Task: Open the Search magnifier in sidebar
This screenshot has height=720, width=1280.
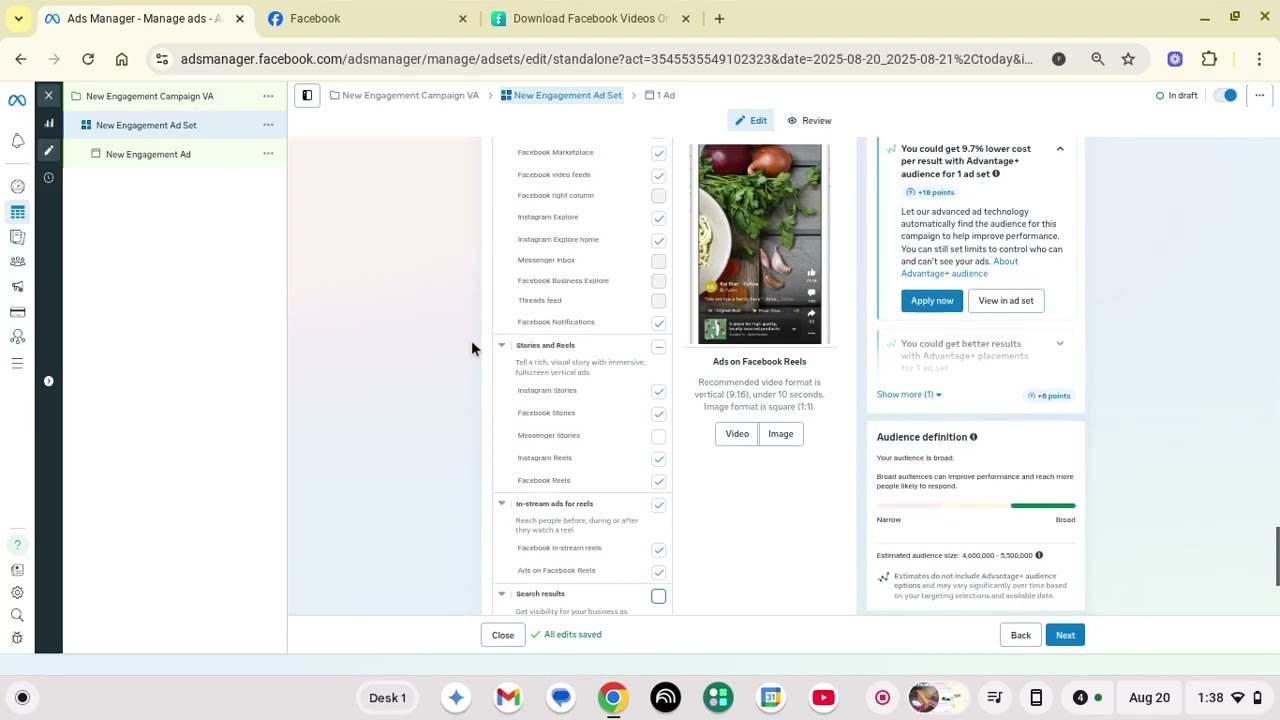Action: click(x=17, y=615)
